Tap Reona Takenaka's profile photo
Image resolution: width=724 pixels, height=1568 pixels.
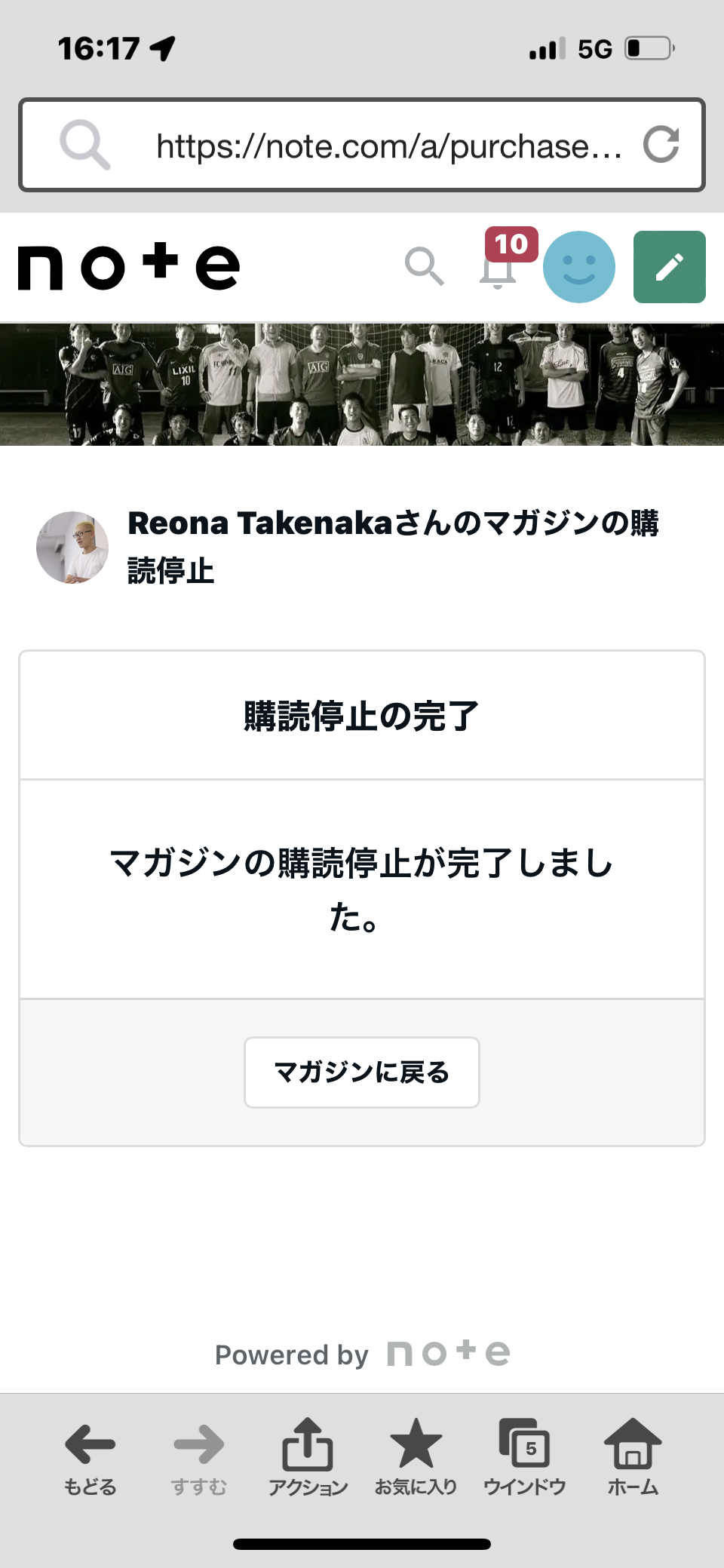[72, 548]
